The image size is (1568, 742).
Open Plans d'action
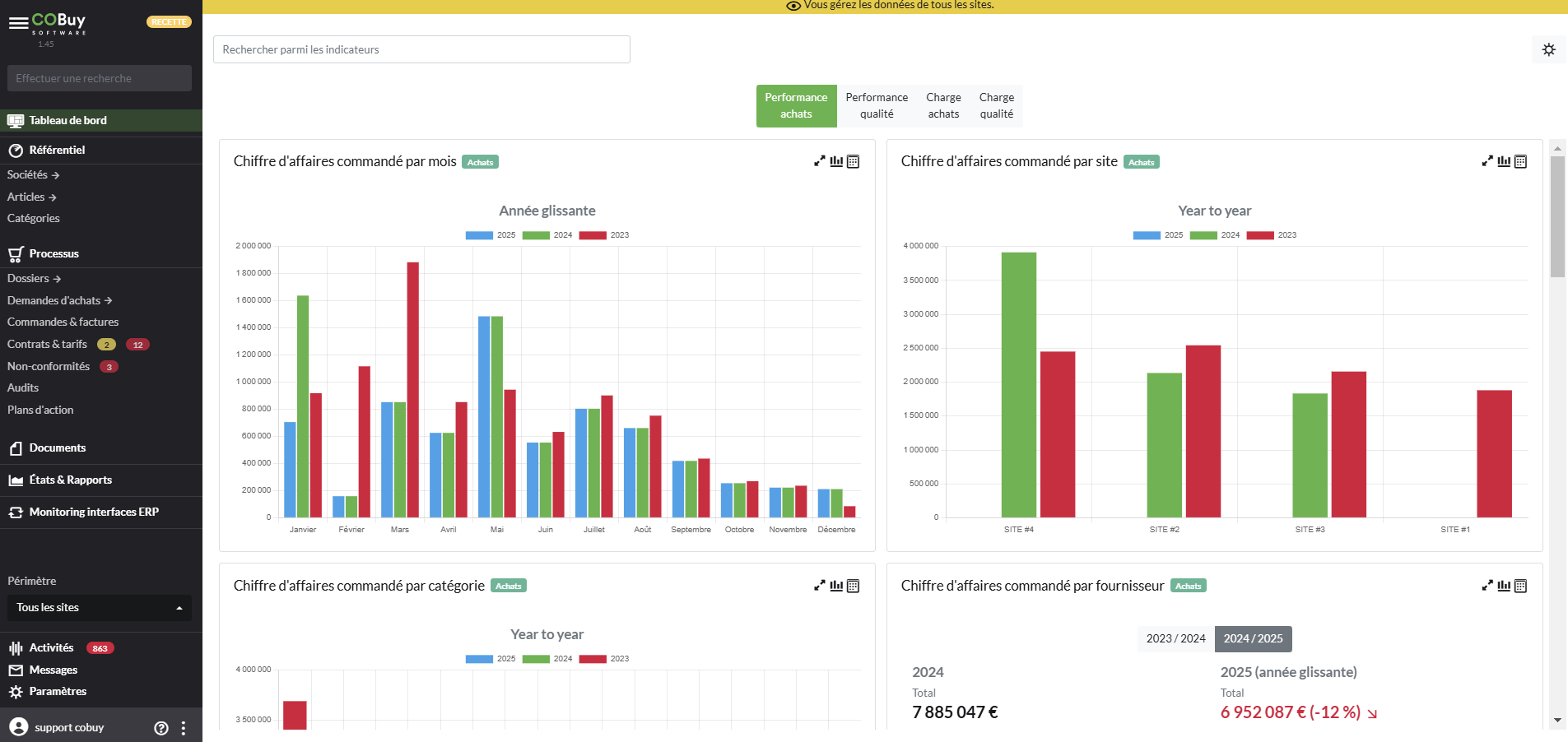click(x=40, y=410)
